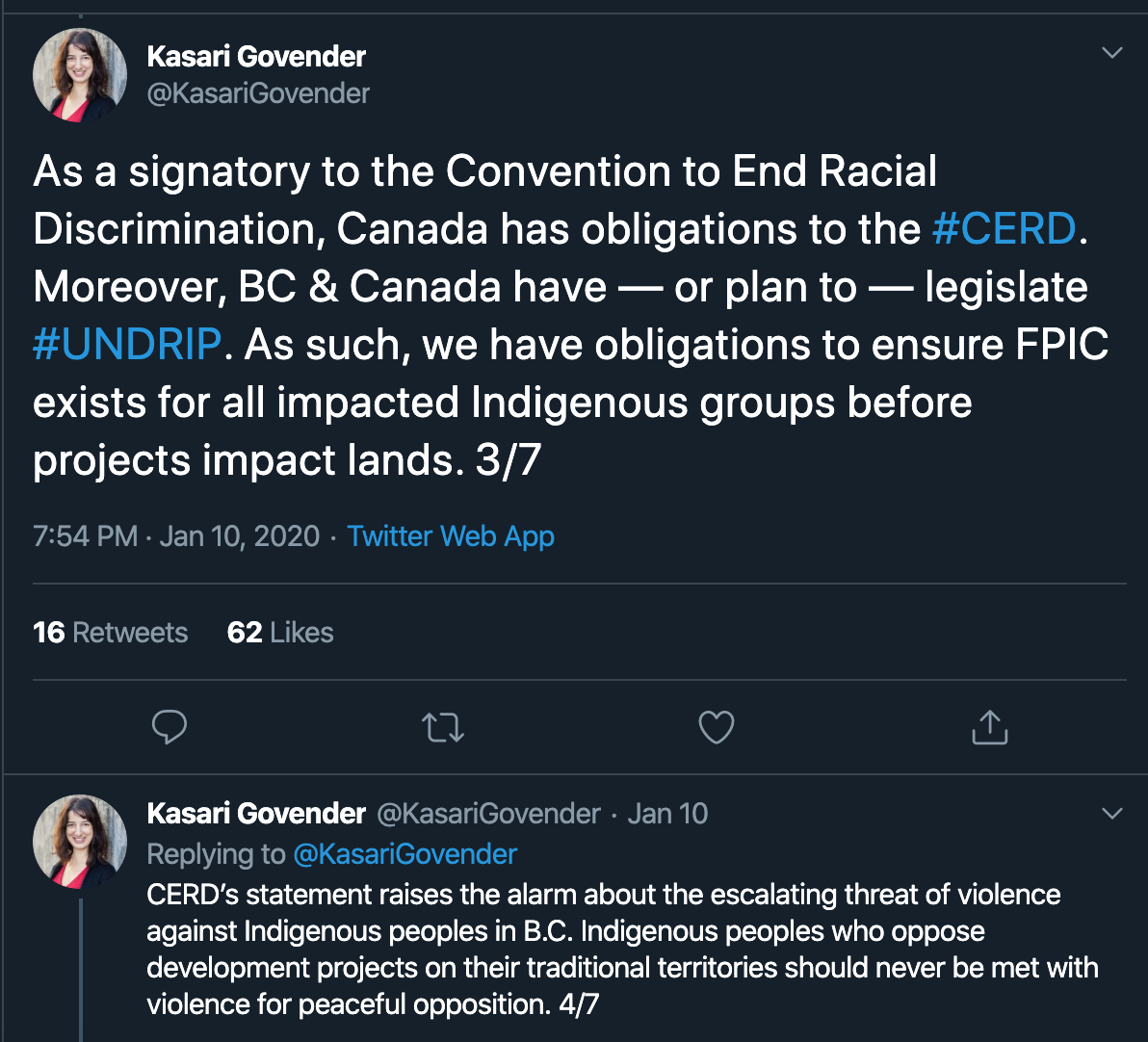Open the reply tweet text about CERD's statement
The height and width of the screenshot is (1042, 1148).
[622, 949]
